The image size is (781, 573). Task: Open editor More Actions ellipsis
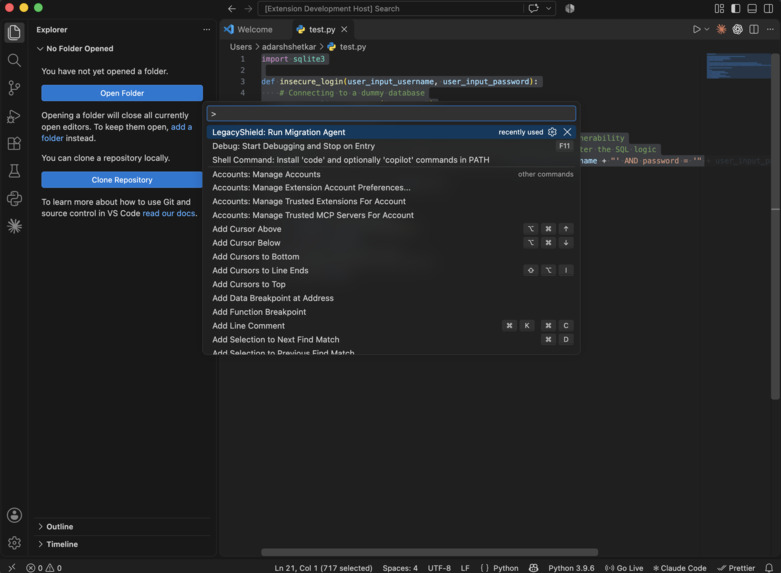click(x=770, y=29)
